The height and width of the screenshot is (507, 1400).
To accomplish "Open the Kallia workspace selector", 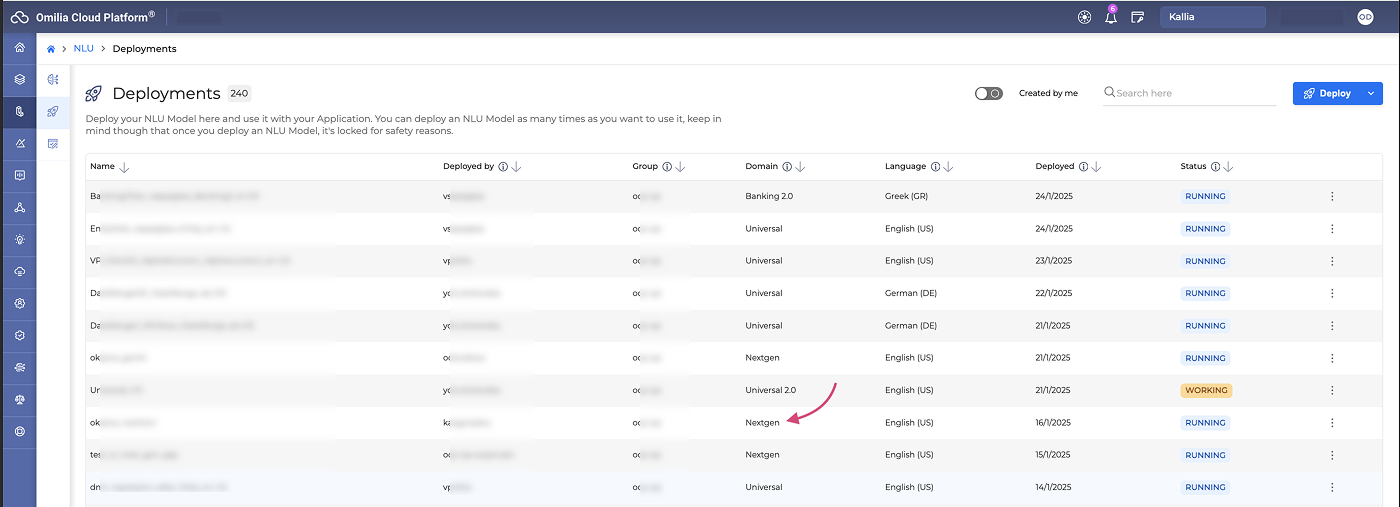I will (1212, 17).
